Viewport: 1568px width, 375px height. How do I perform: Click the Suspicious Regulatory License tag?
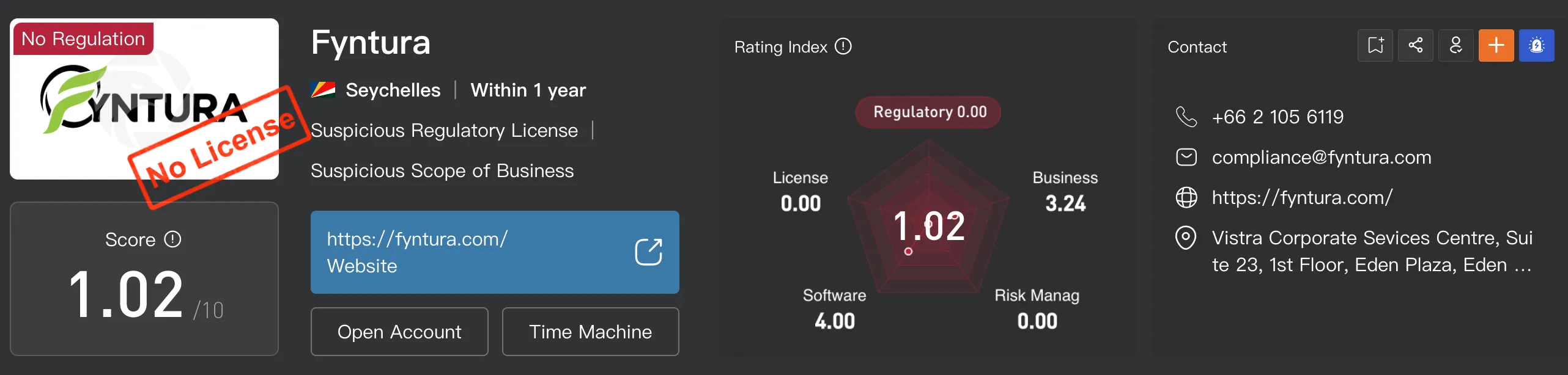[x=444, y=130]
